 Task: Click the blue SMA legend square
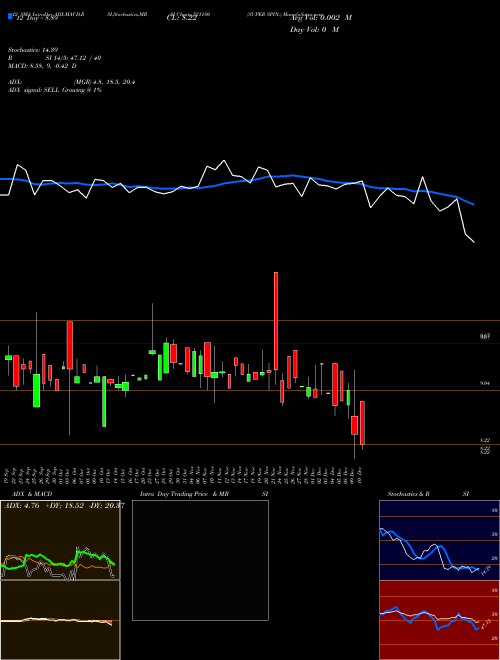click(10, 17)
